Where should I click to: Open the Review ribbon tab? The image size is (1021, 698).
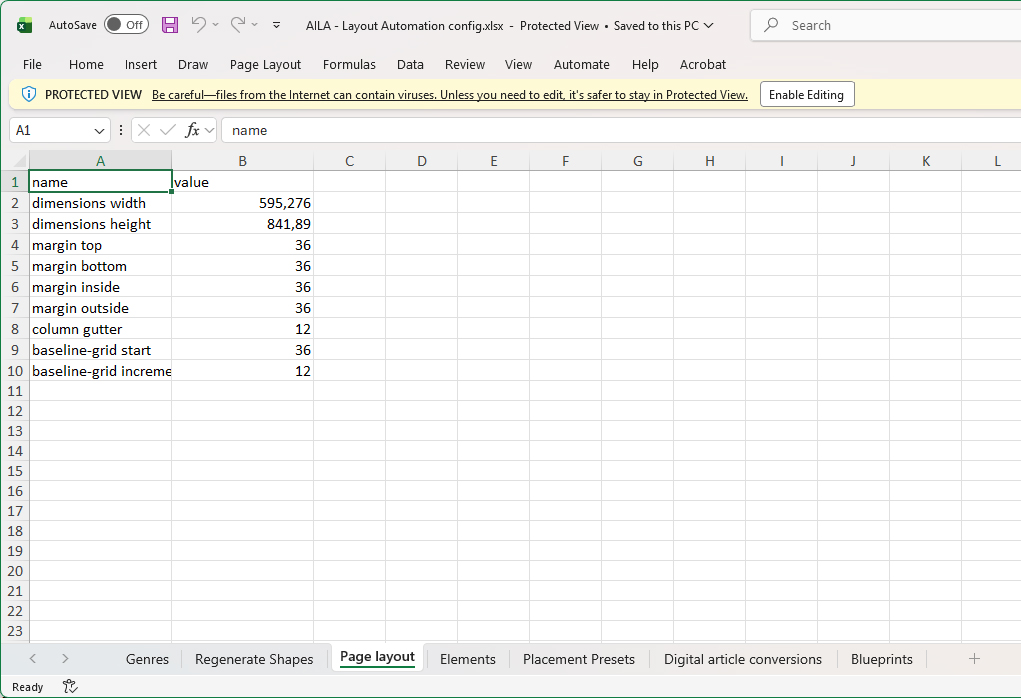pos(465,64)
